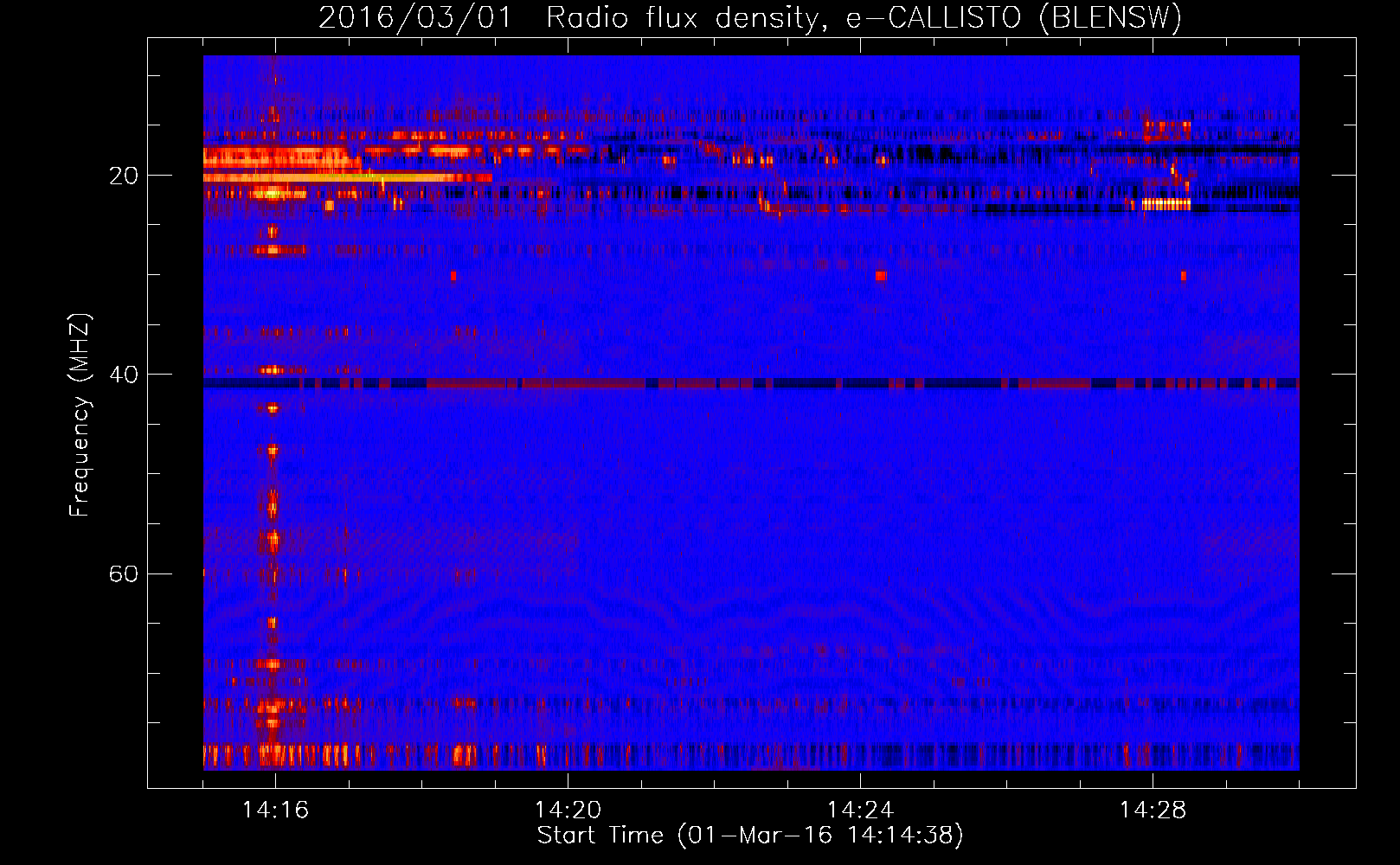
Task: Click the '14:16' time axis label
Action: tap(275, 811)
